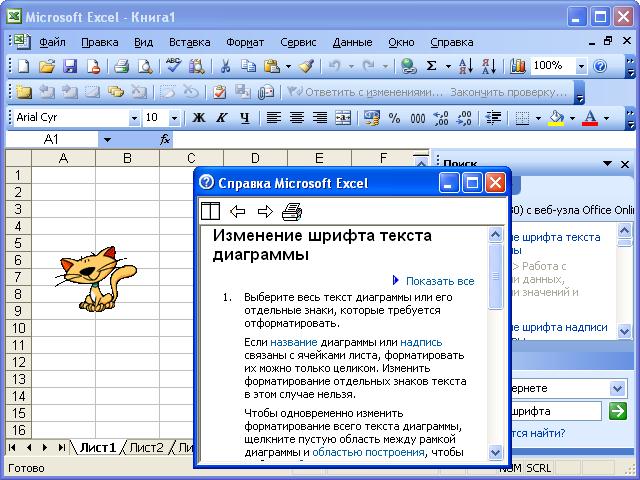Open the AutoSum functions dropdown arrow
Viewport: 640px width, 480px height.
[448, 66]
